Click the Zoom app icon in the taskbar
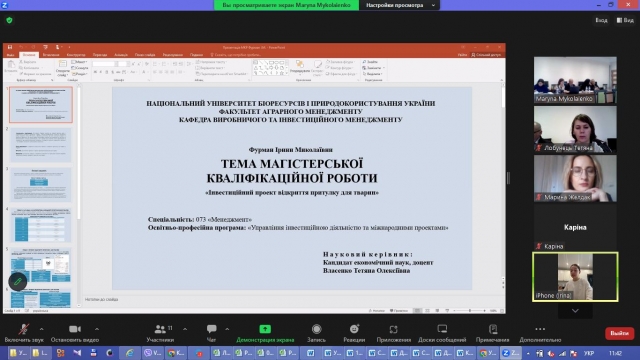640x360 pixels. tap(511, 353)
